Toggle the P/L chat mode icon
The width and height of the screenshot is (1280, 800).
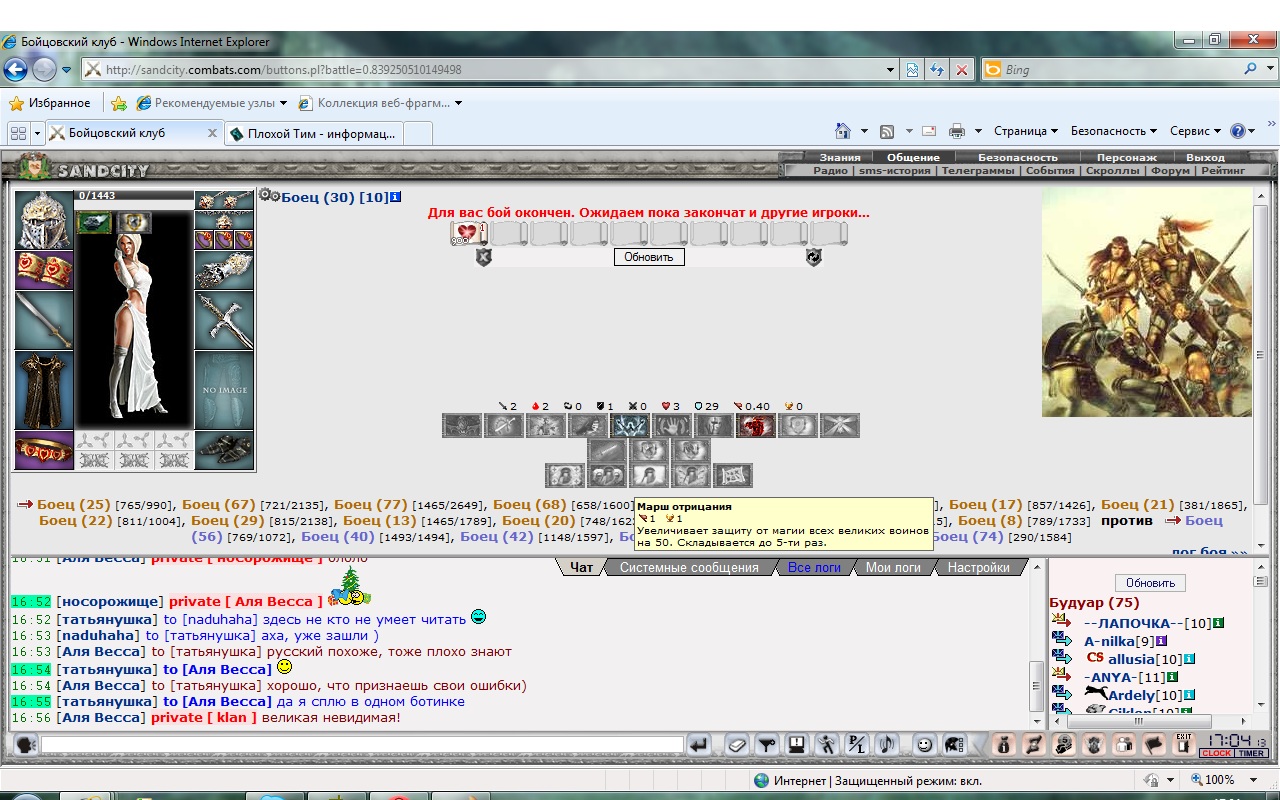(856, 744)
